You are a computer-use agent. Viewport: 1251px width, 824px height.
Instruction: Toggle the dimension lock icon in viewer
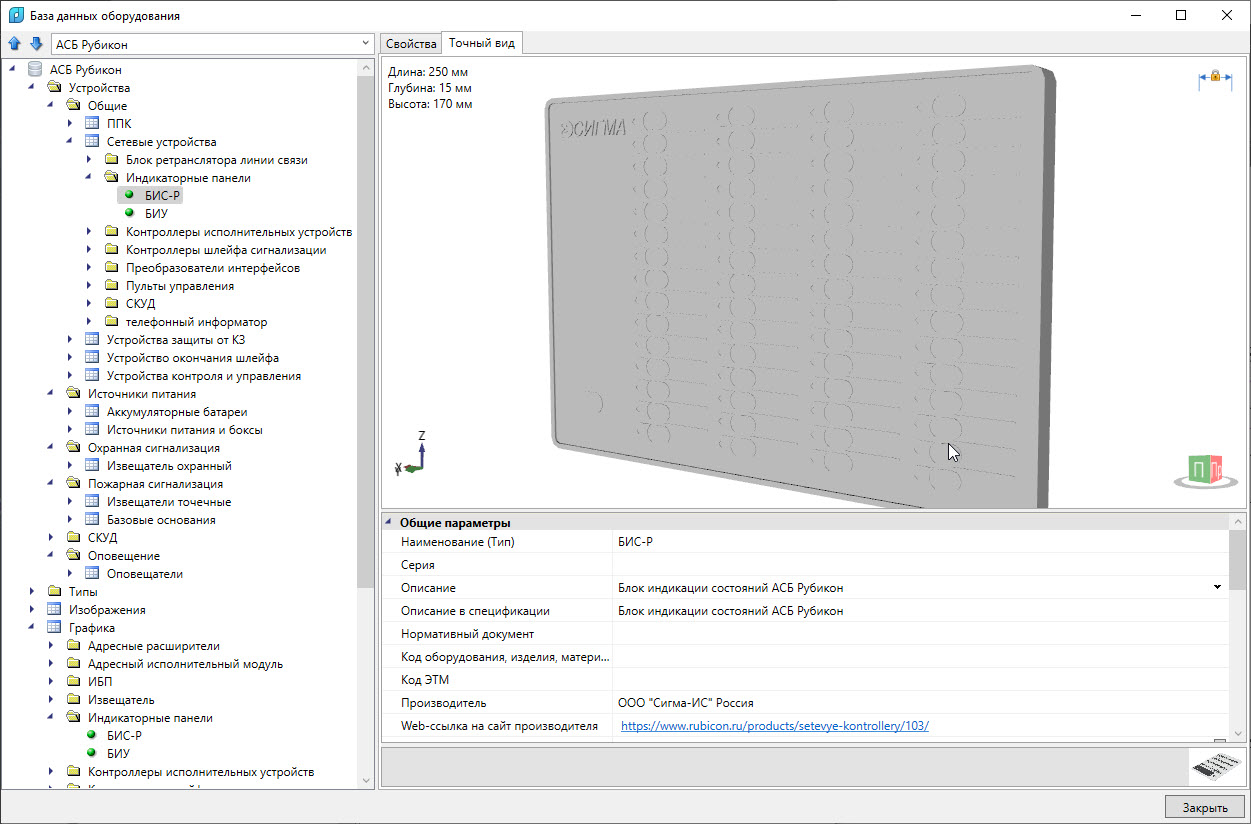coord(1215,77)
